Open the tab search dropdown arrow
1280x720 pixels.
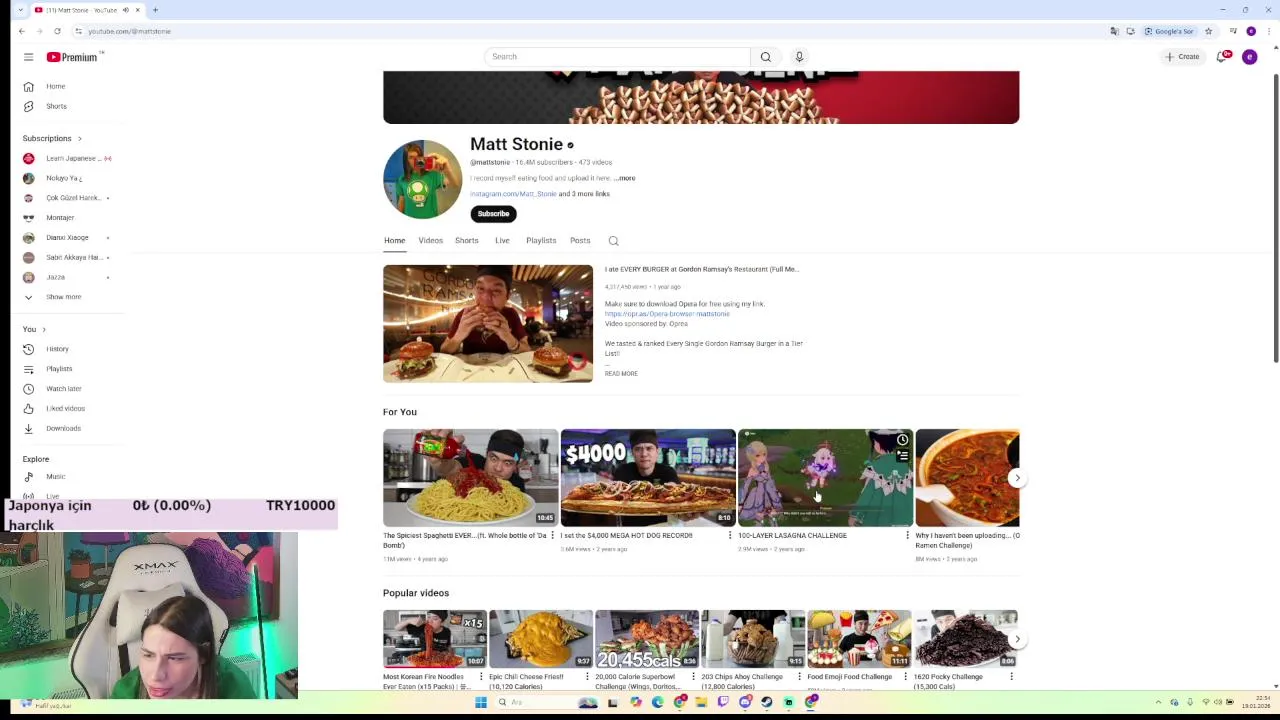point(20,10)
